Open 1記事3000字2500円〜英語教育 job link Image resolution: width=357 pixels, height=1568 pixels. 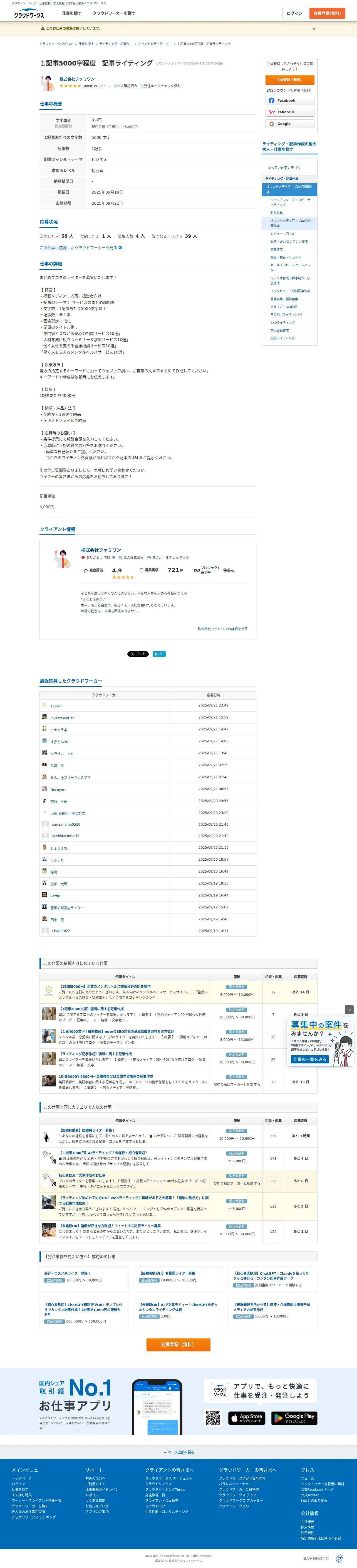[106, 1076]
